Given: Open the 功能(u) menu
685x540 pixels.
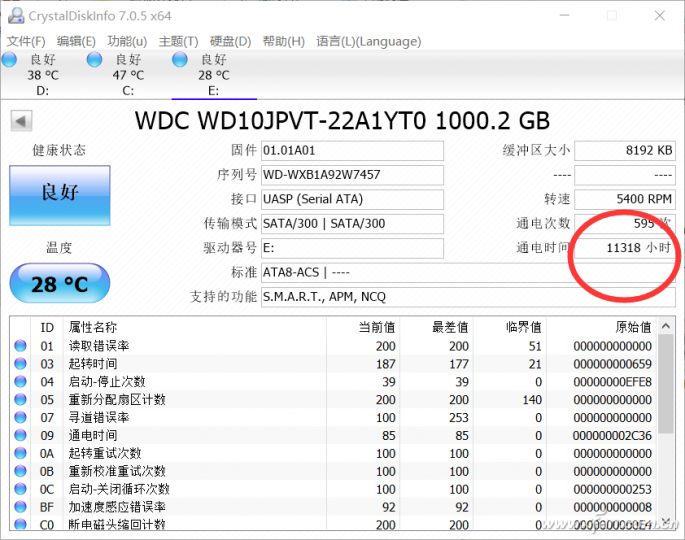Looking at the screenshot, I should [x=127, y=42].
